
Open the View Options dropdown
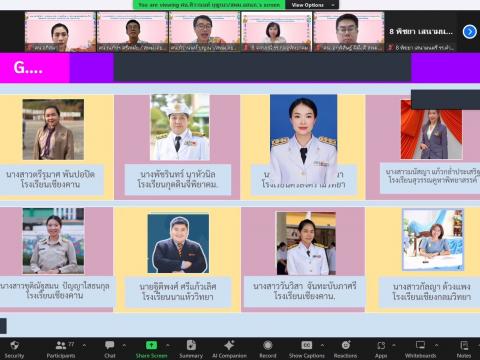click(312, 5)
